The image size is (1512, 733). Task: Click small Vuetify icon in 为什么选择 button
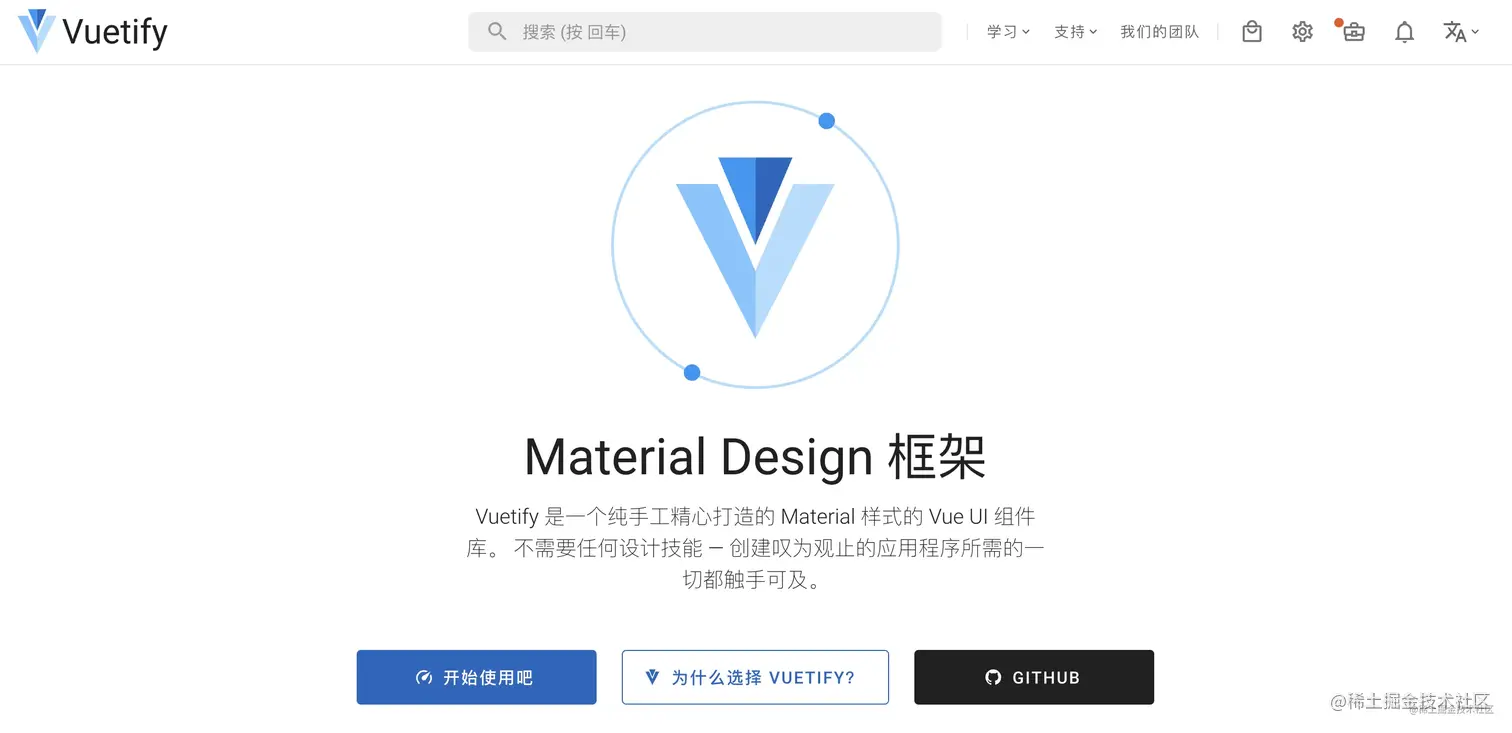[653, 677]
